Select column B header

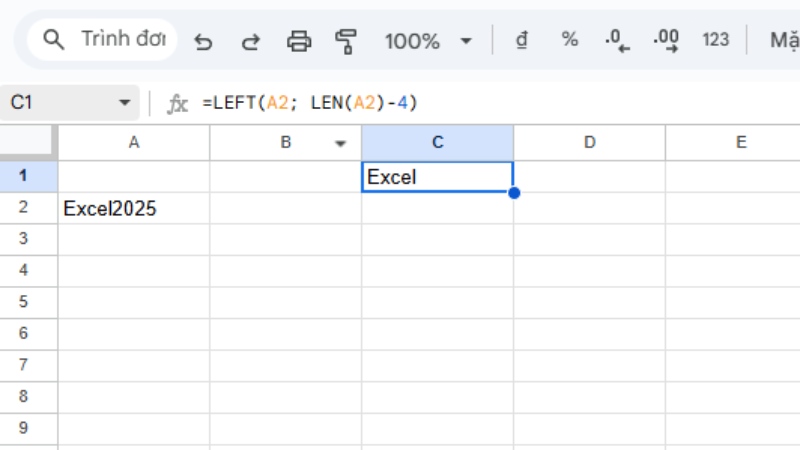tap(286, 142)
